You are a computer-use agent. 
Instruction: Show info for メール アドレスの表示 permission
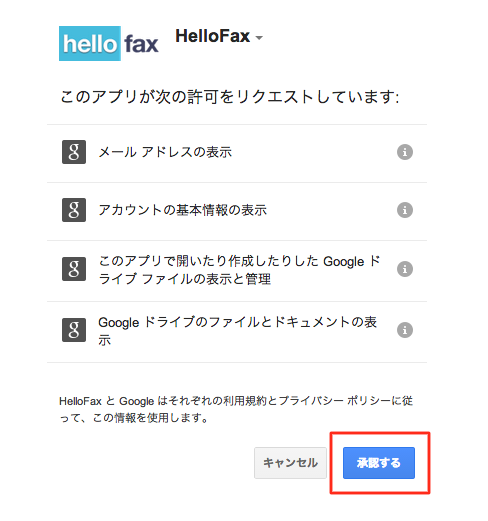point(405,152)
